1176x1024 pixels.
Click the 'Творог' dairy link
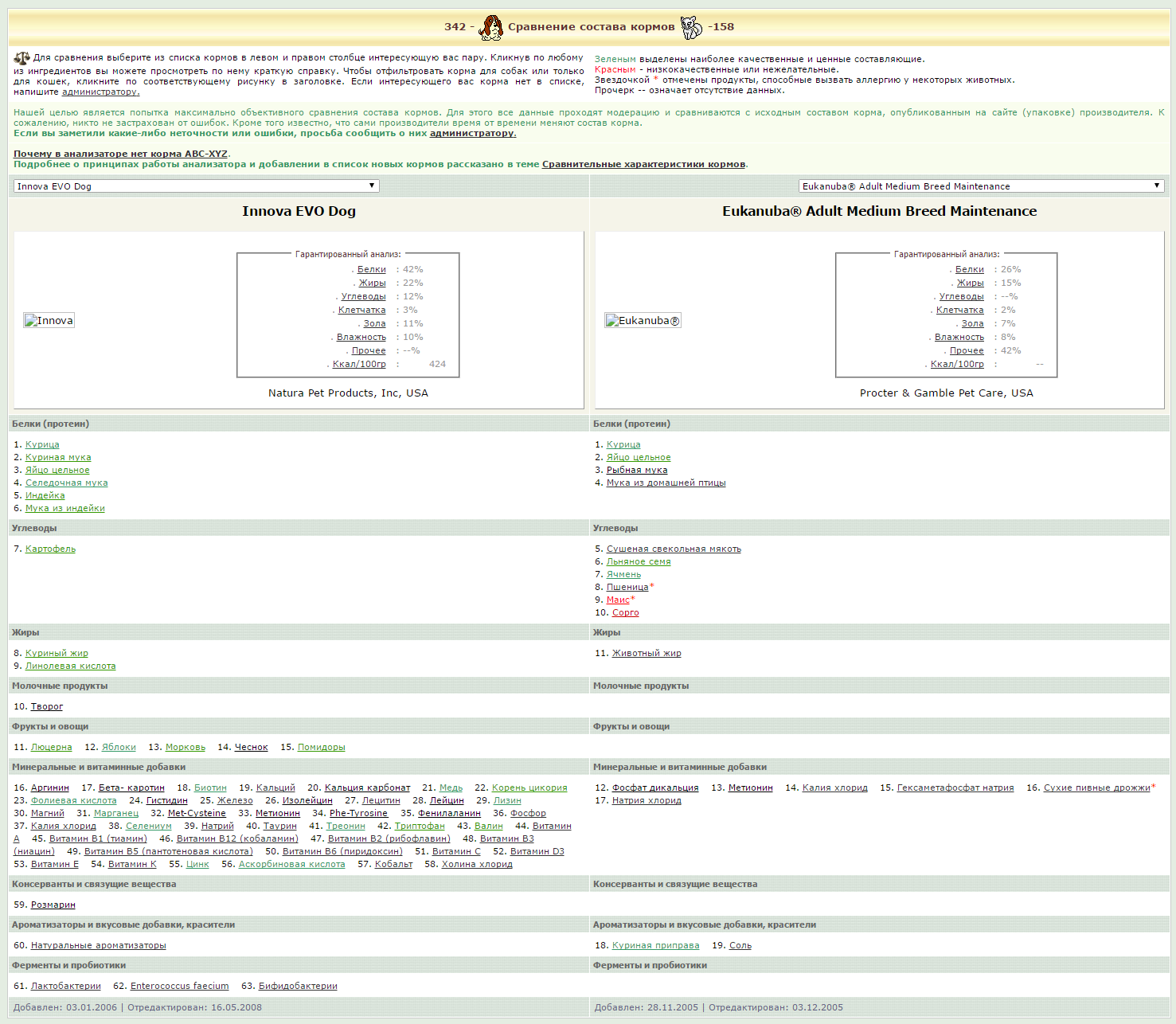(x=47, y=707)
